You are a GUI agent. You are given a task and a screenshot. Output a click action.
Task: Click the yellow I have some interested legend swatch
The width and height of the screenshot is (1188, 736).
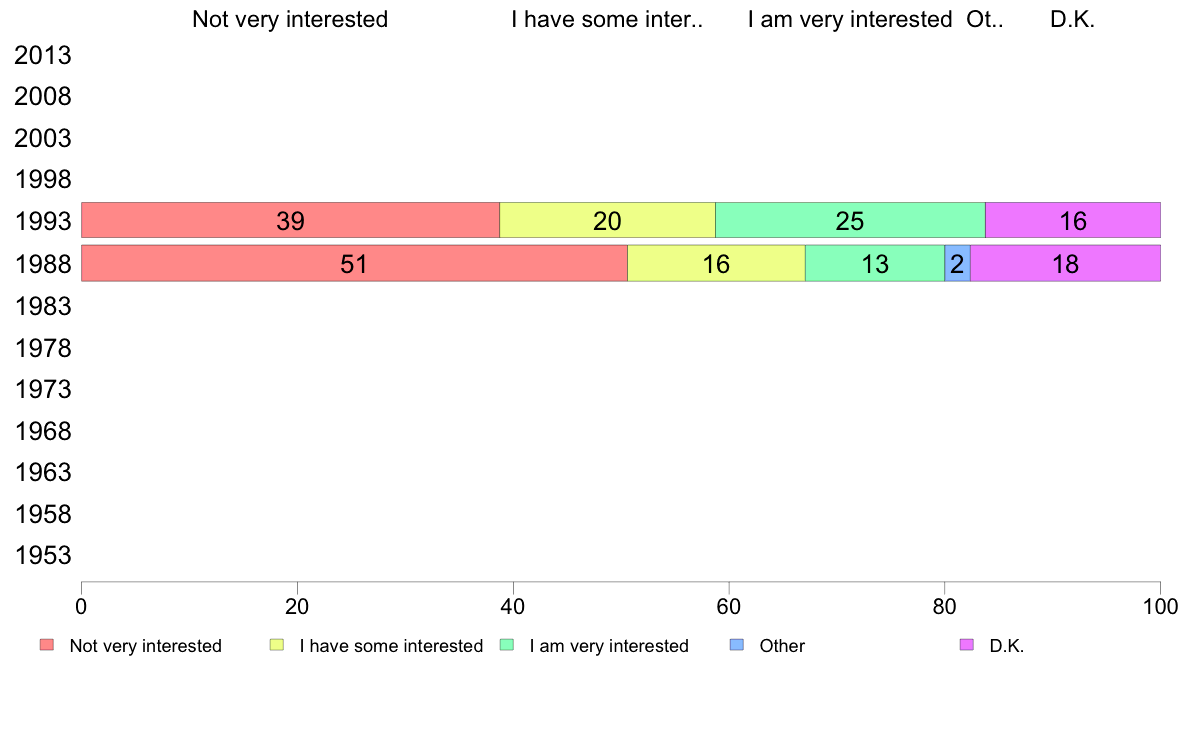click(x=277, y=645)
